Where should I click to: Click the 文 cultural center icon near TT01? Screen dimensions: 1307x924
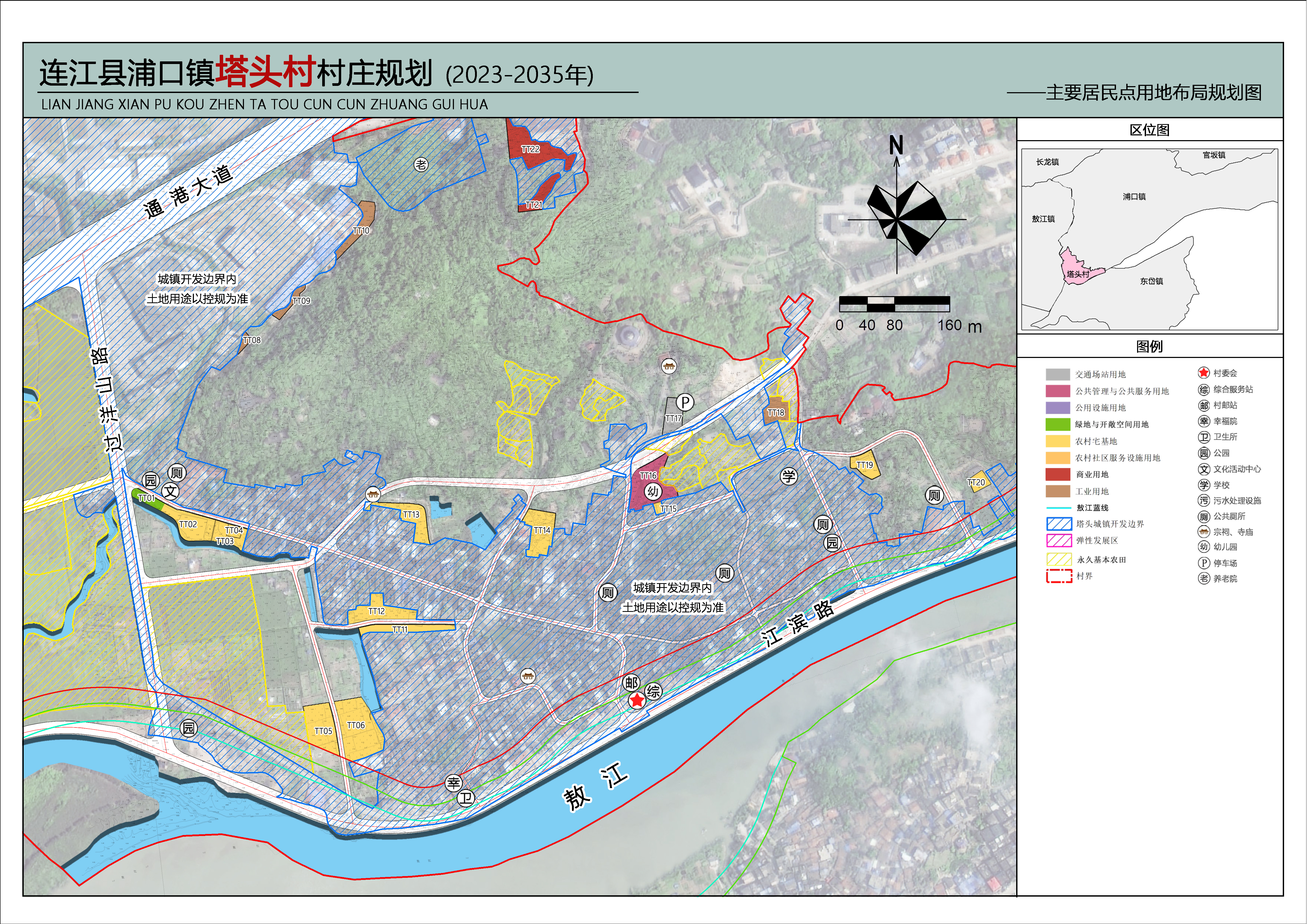[170, 492]
